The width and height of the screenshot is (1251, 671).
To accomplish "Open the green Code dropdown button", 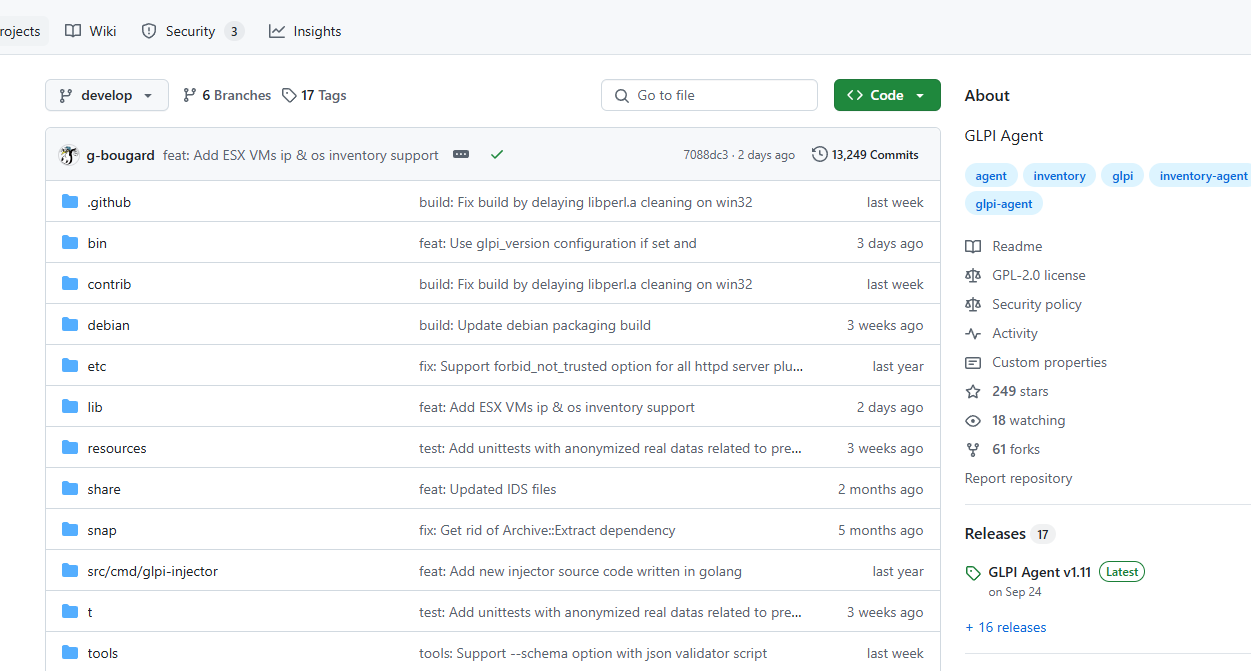I will click(x=887, y=95).
